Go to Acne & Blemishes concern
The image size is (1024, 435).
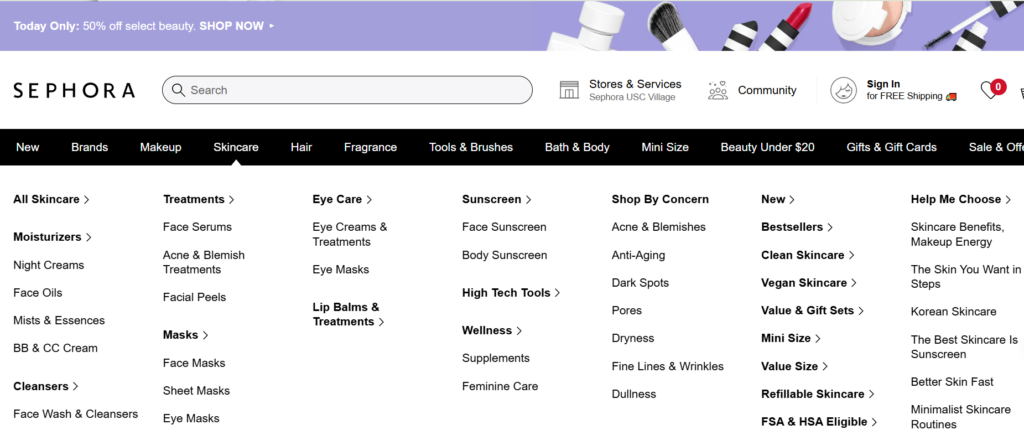click(658, 227)
